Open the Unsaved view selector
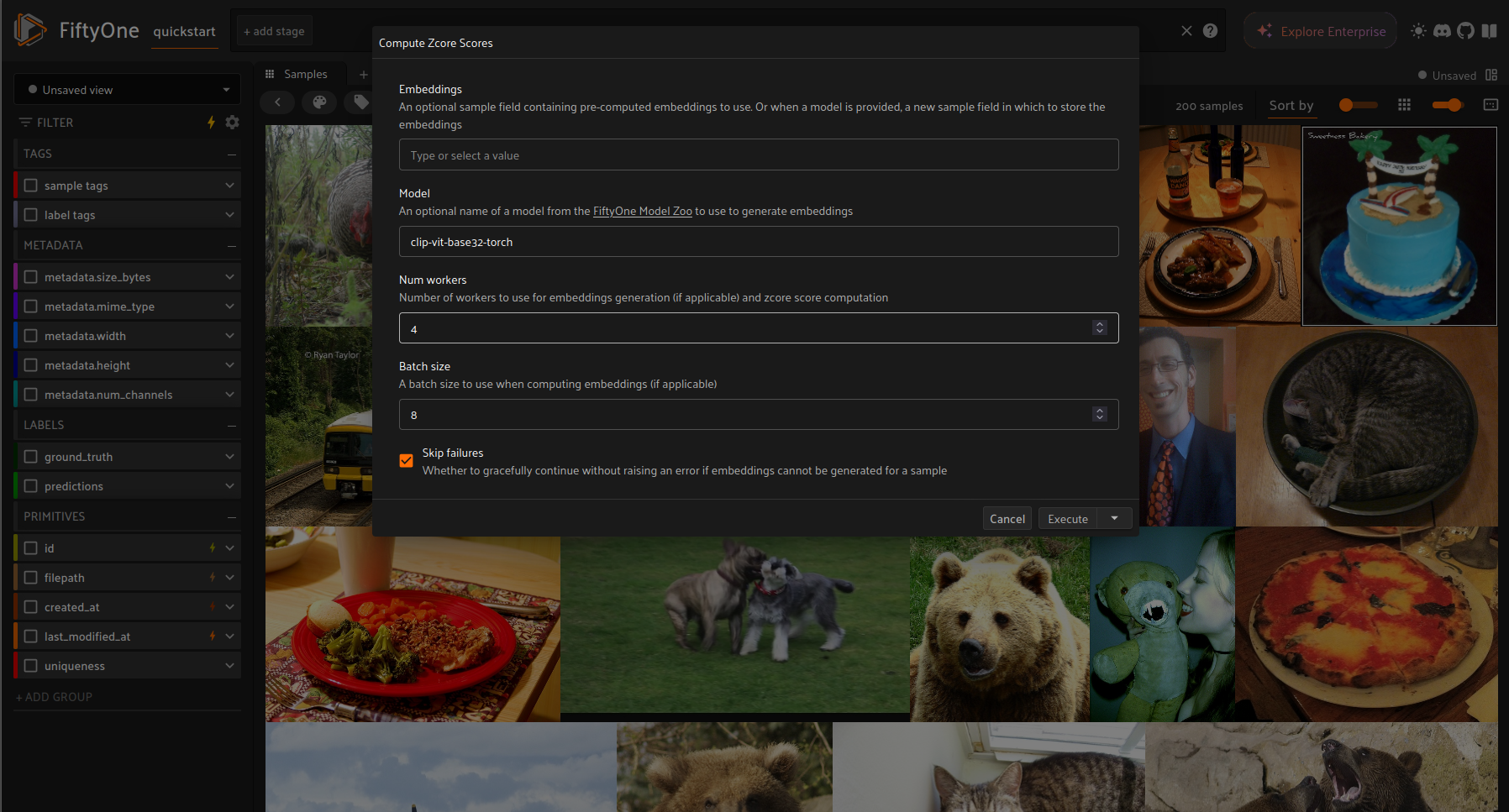The width and height of the screenshot is (1509, 812). pos(126,89)
